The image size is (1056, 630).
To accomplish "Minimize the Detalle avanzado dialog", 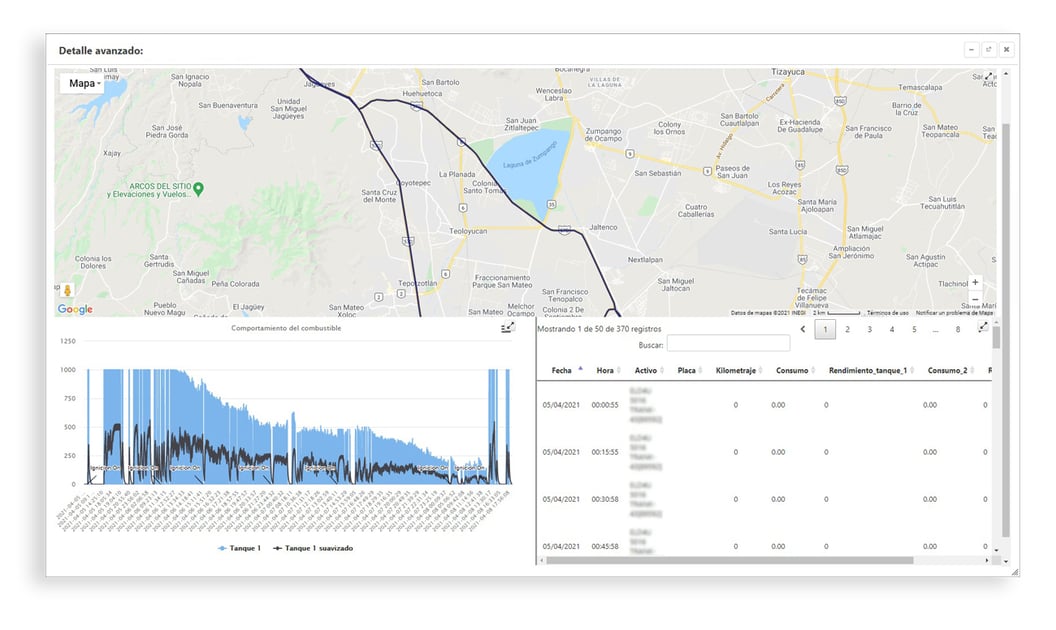I will [x=971, y=49].
